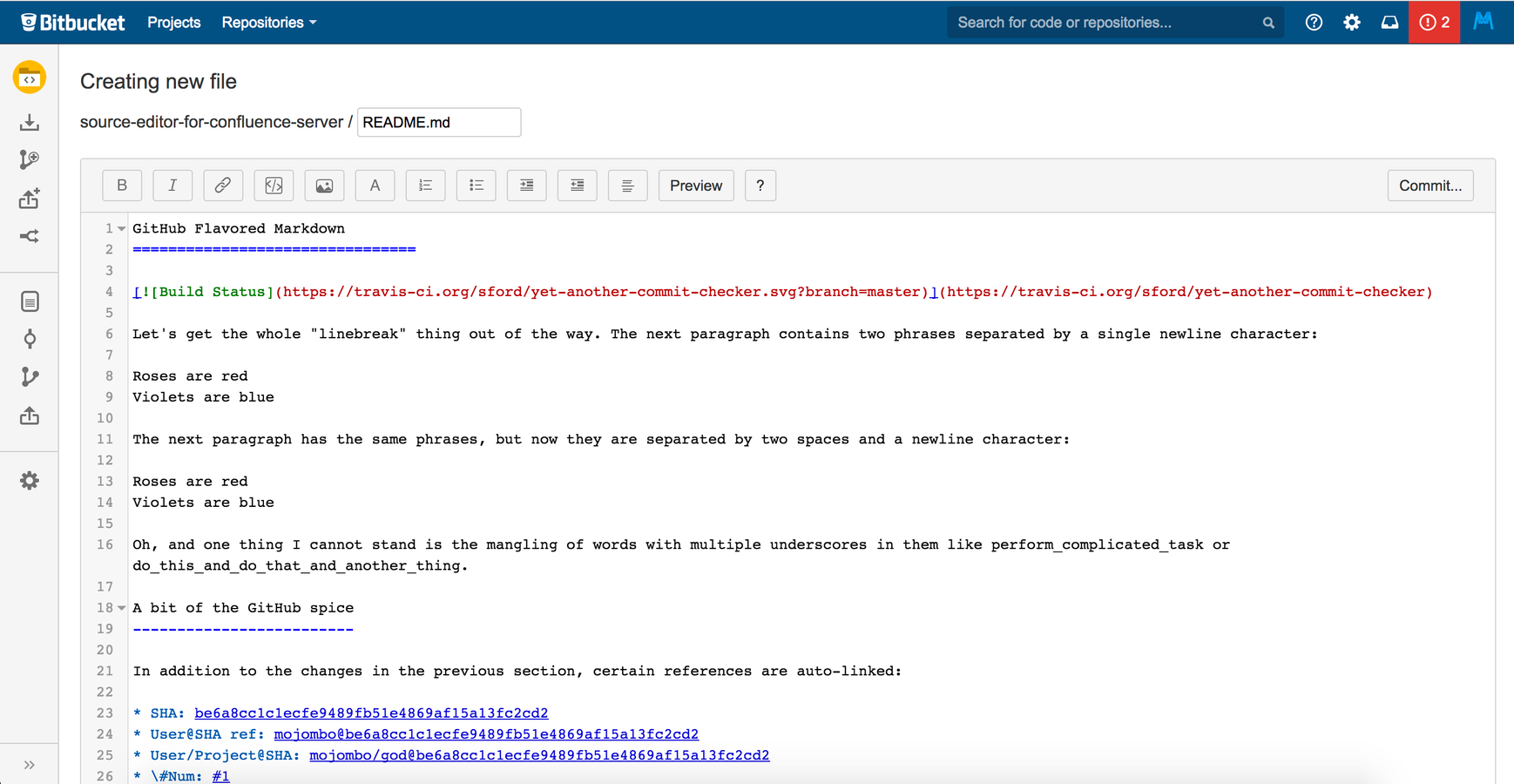This screenshot has width=1514, height=784.
Task: Insert a link with the chain icon
Action: pyautogui.click(x=223, y=186)
